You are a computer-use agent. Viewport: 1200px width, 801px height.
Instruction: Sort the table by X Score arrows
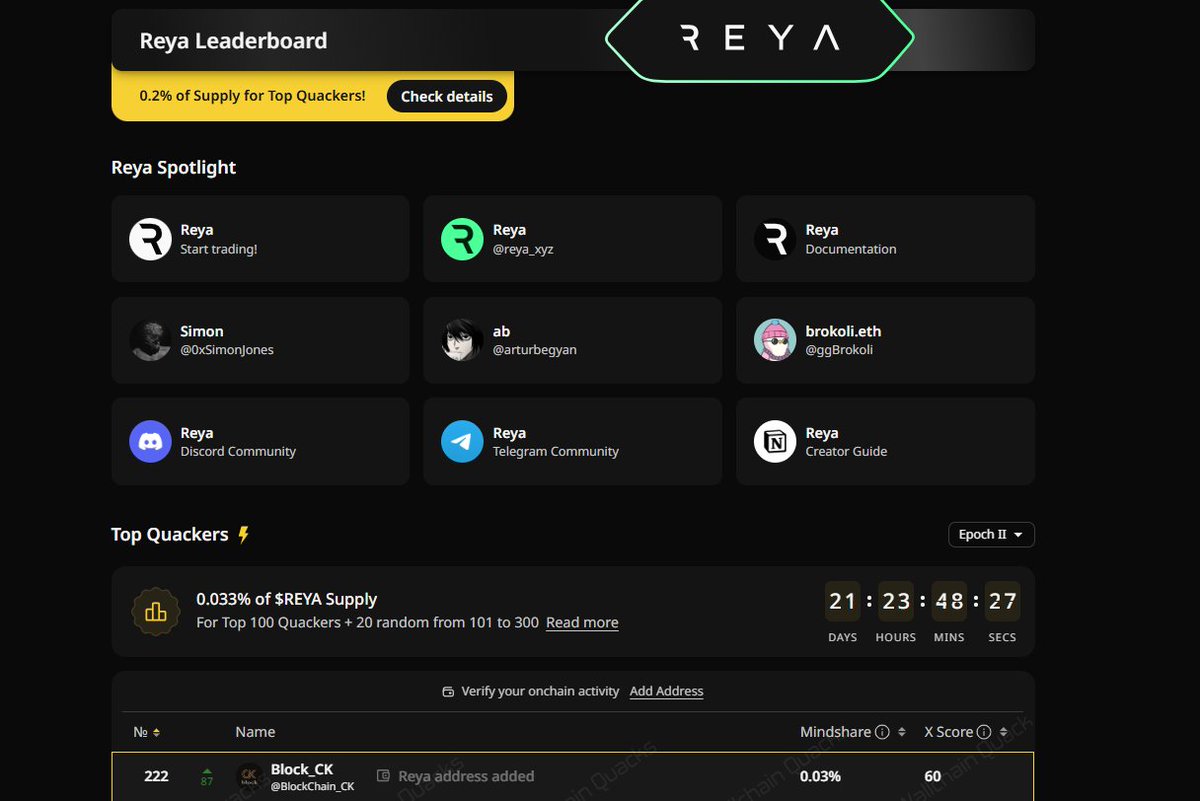[x=1004, y=732]
